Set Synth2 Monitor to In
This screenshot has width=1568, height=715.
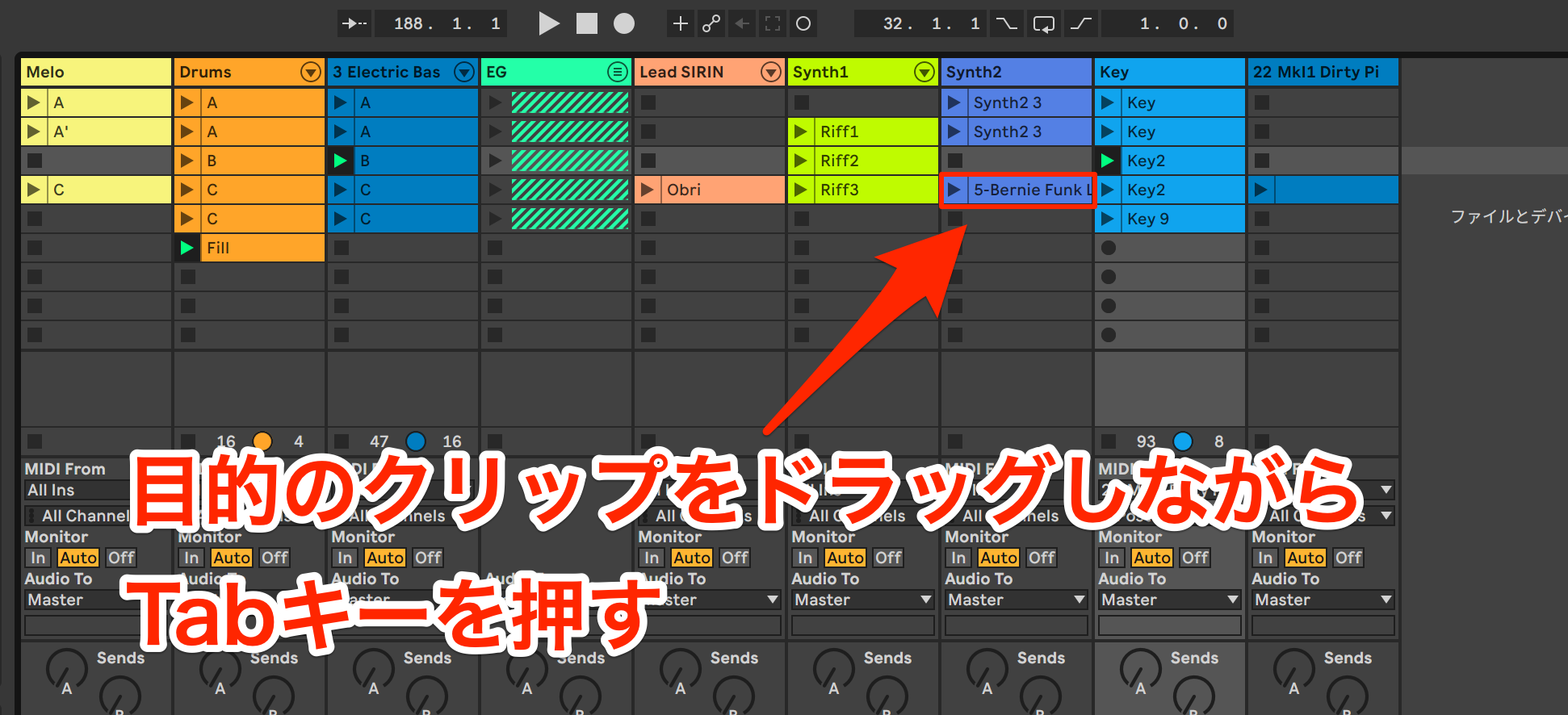click(958, 558)
